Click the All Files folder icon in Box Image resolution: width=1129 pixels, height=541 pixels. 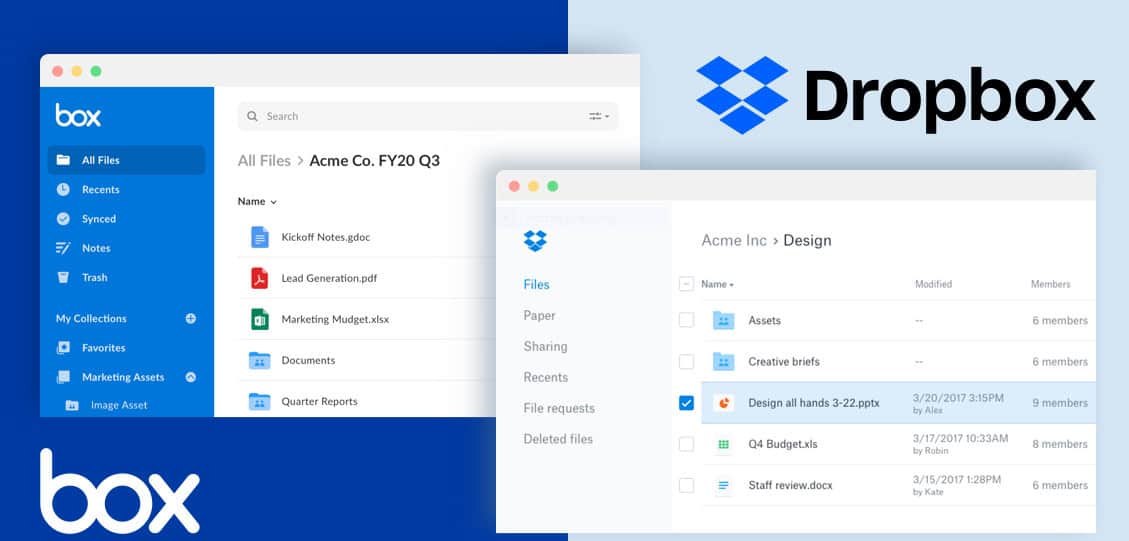(63, 160)
